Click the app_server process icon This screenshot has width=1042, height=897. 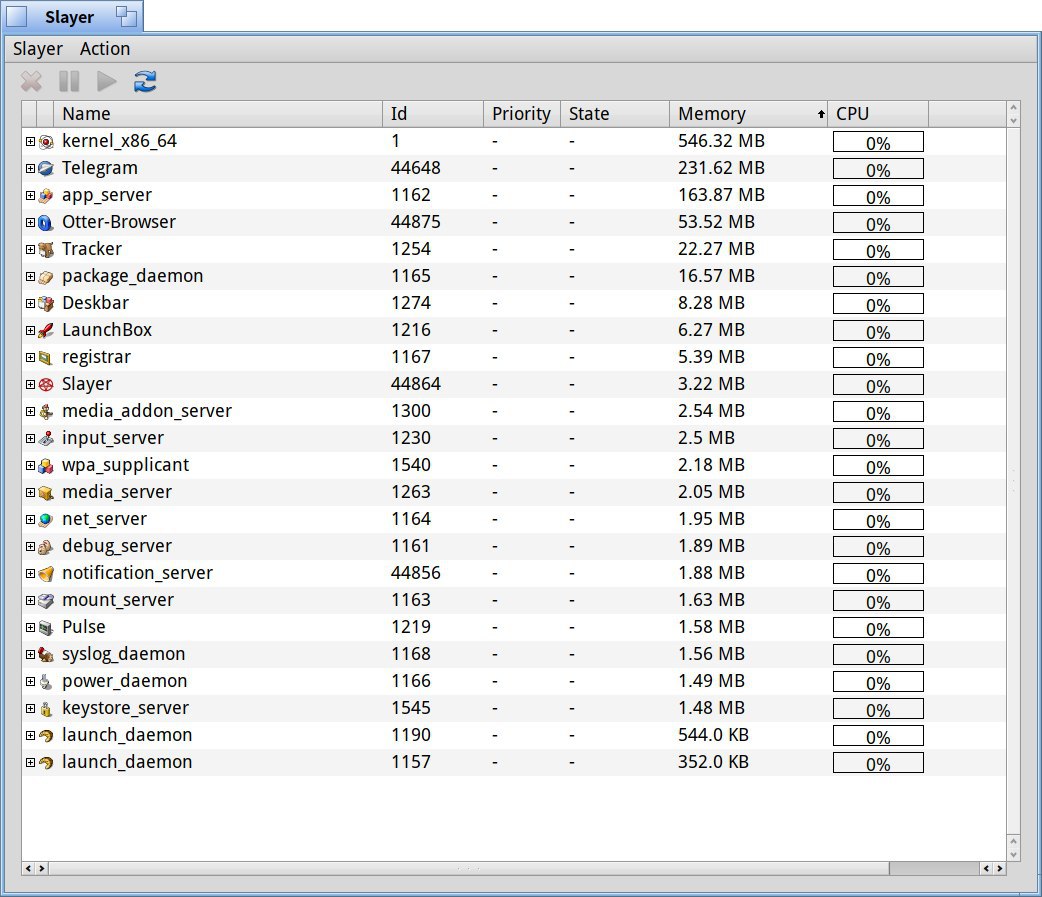(x=46, y=195)
